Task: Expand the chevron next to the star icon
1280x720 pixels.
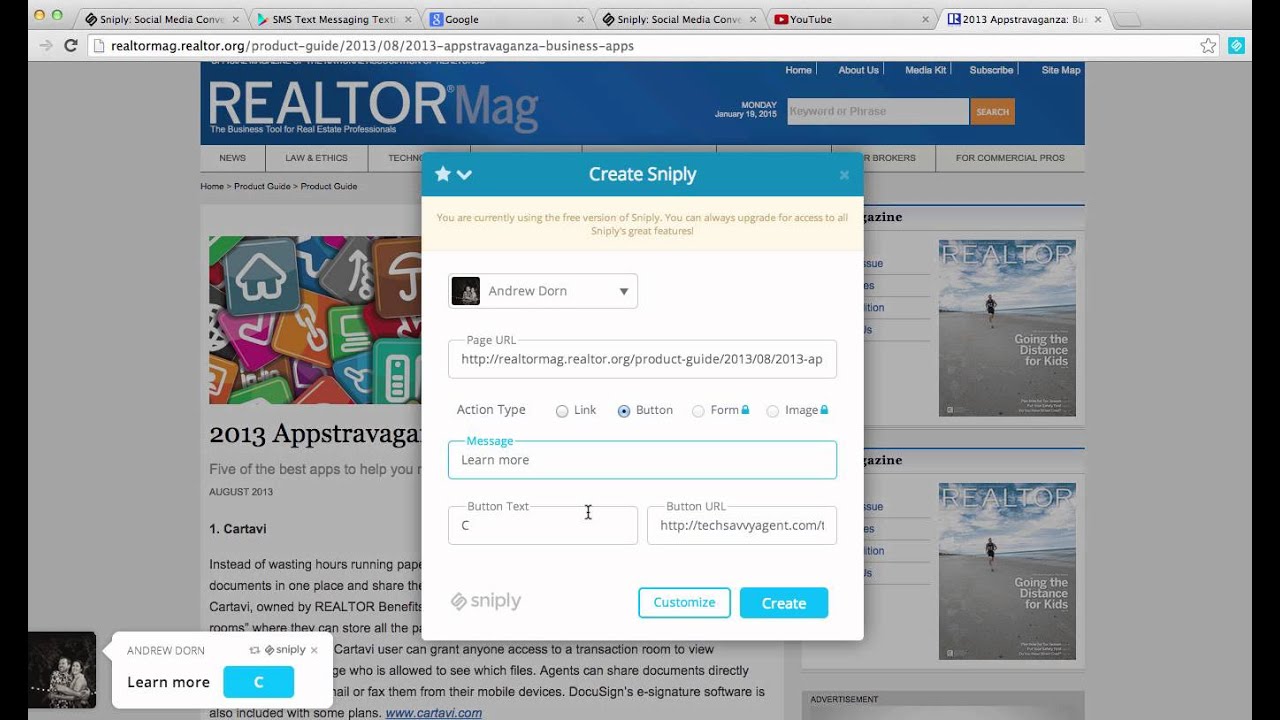Action: (x=464, y=175)
